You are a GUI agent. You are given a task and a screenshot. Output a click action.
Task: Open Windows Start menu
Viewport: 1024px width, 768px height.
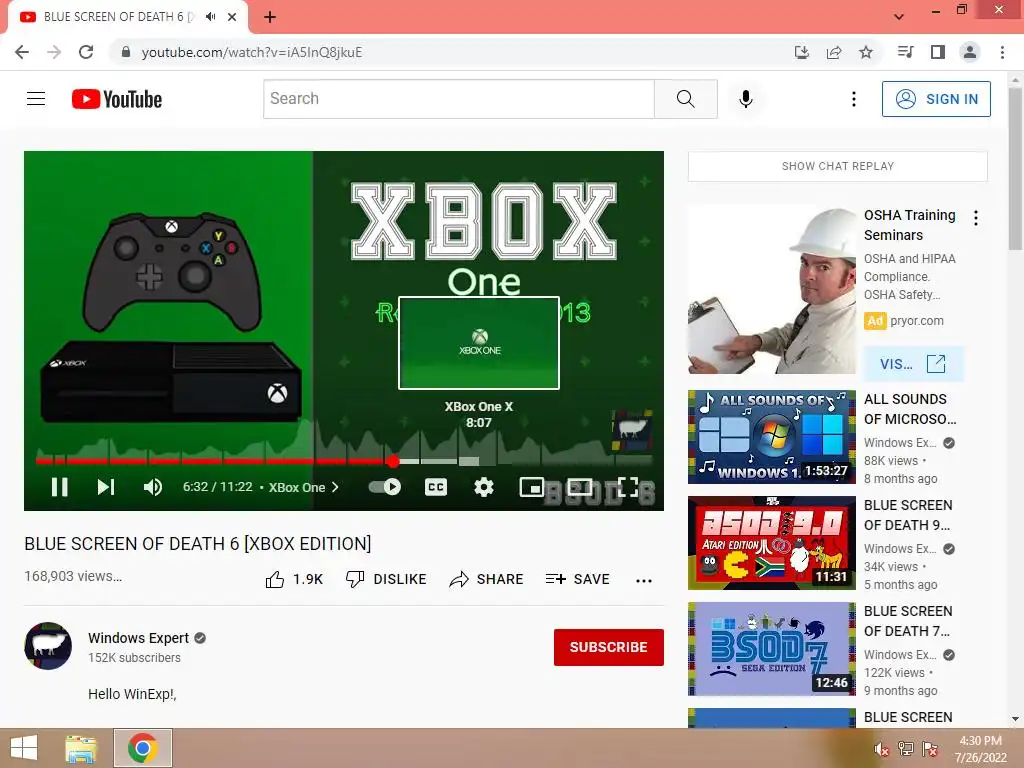point(24,748)
